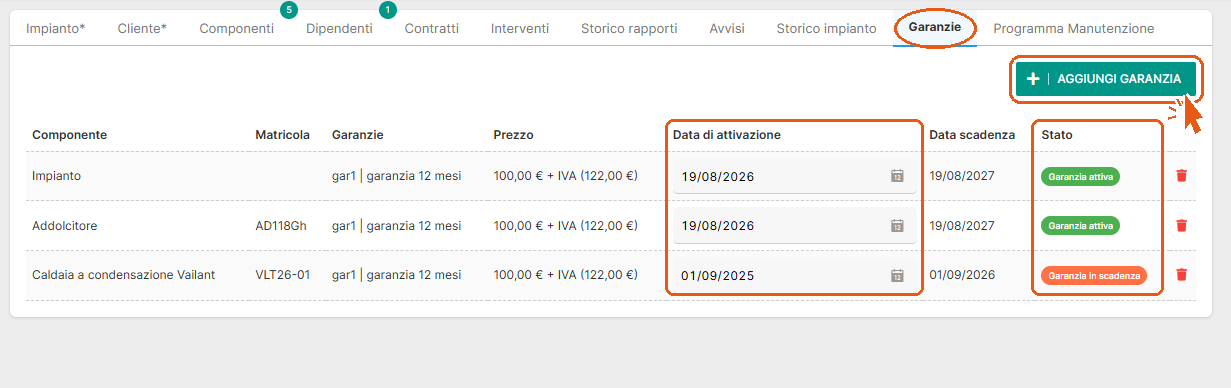Open calendar picker for Impianto activation date
This screenshot has height=388, width=1231.
(897, 176)
